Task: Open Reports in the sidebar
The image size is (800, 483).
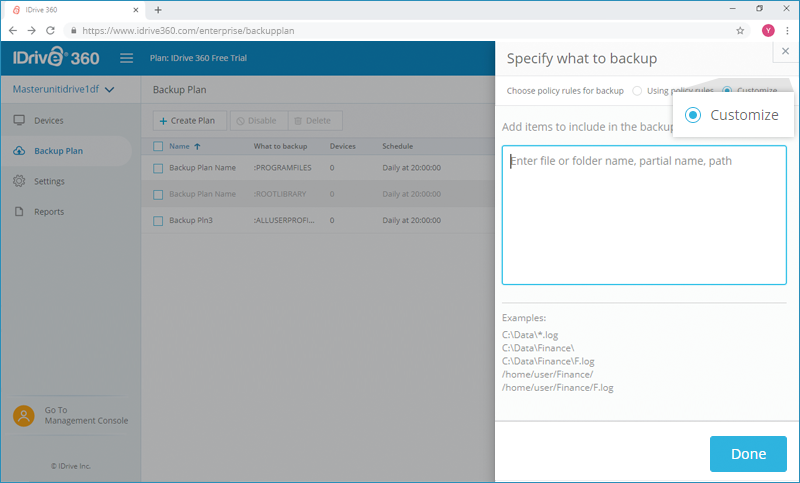Action: [49, 212]
